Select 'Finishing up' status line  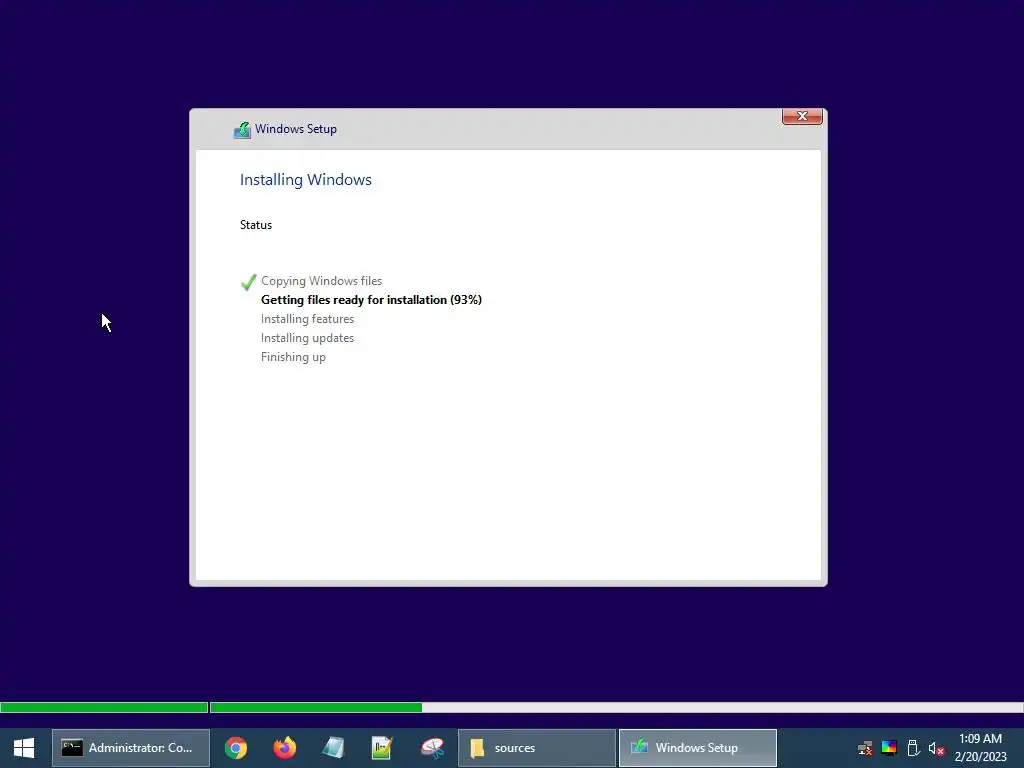click(x=293, y=357)
